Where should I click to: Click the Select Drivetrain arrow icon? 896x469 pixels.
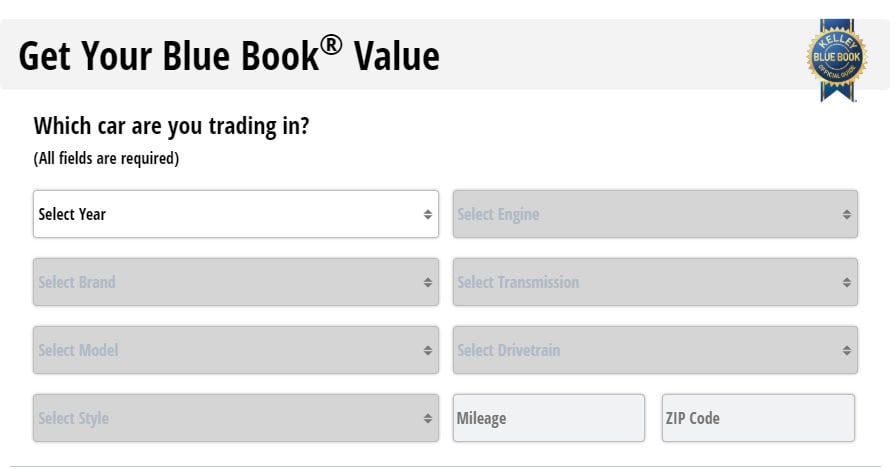[x=847, y=350]
